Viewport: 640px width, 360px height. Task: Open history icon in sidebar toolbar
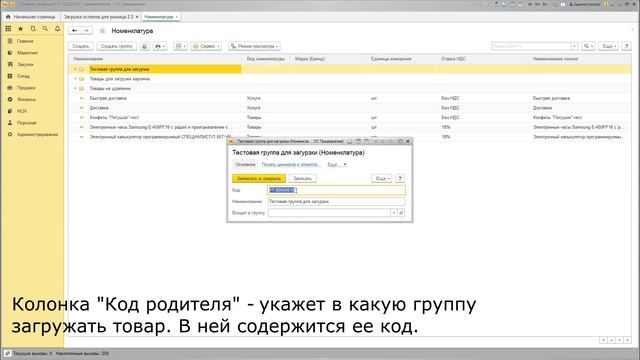click(x=33, y=29)
